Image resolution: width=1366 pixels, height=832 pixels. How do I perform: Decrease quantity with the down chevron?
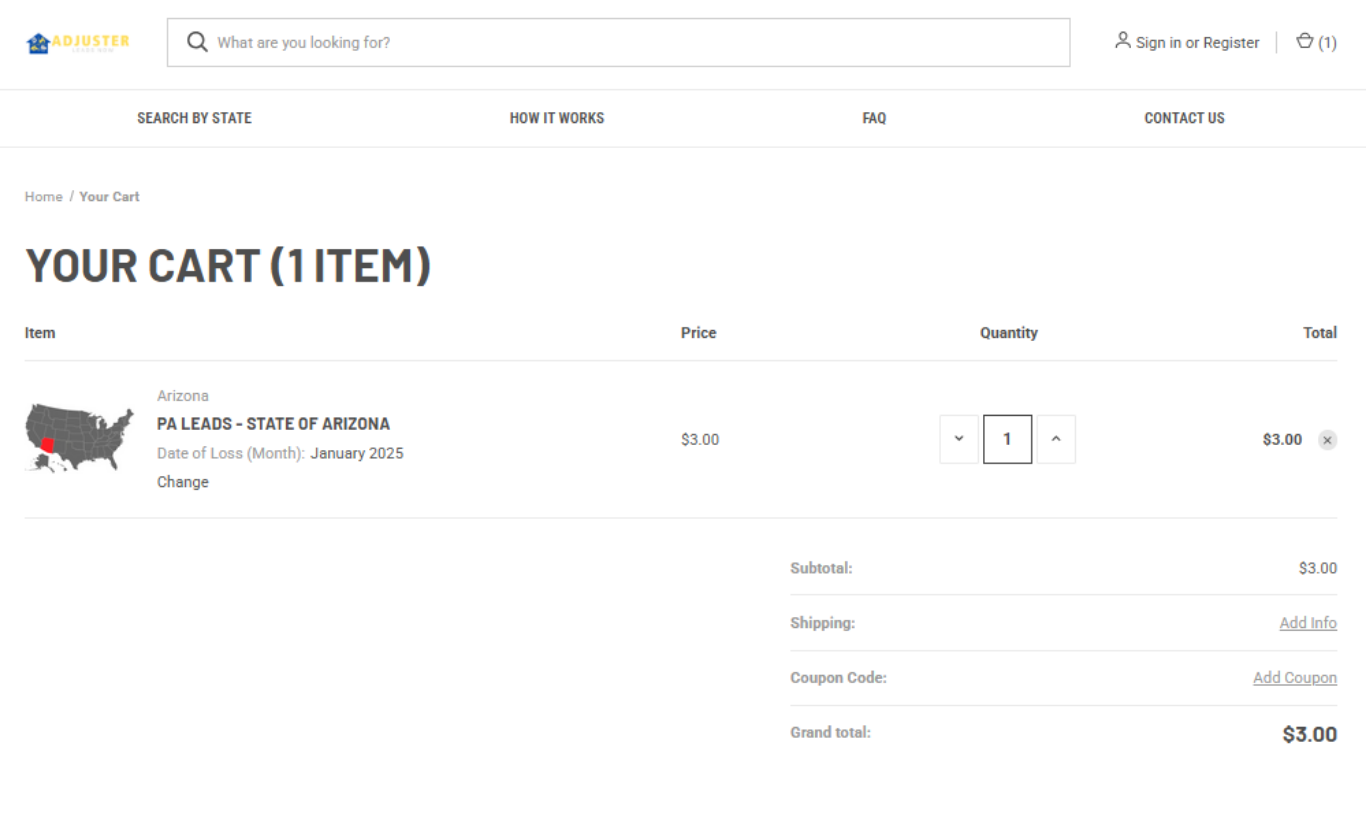(x=959, y=439)
